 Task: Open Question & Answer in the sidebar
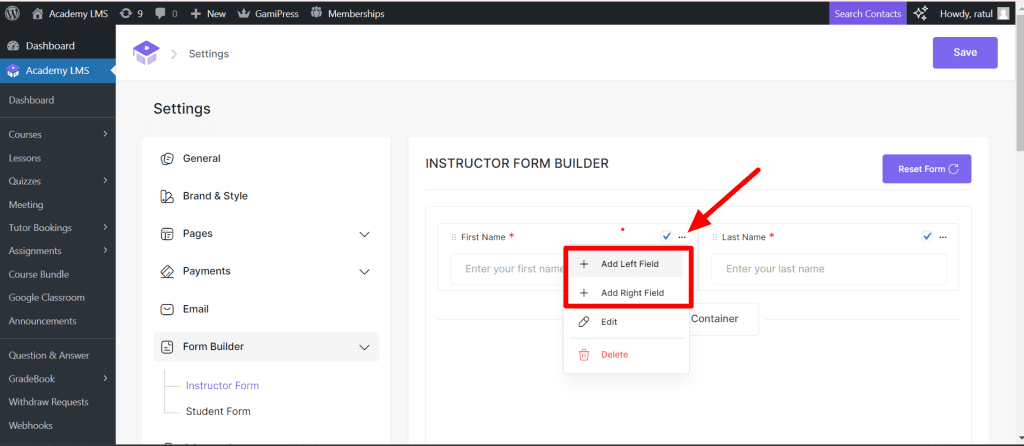49,355
